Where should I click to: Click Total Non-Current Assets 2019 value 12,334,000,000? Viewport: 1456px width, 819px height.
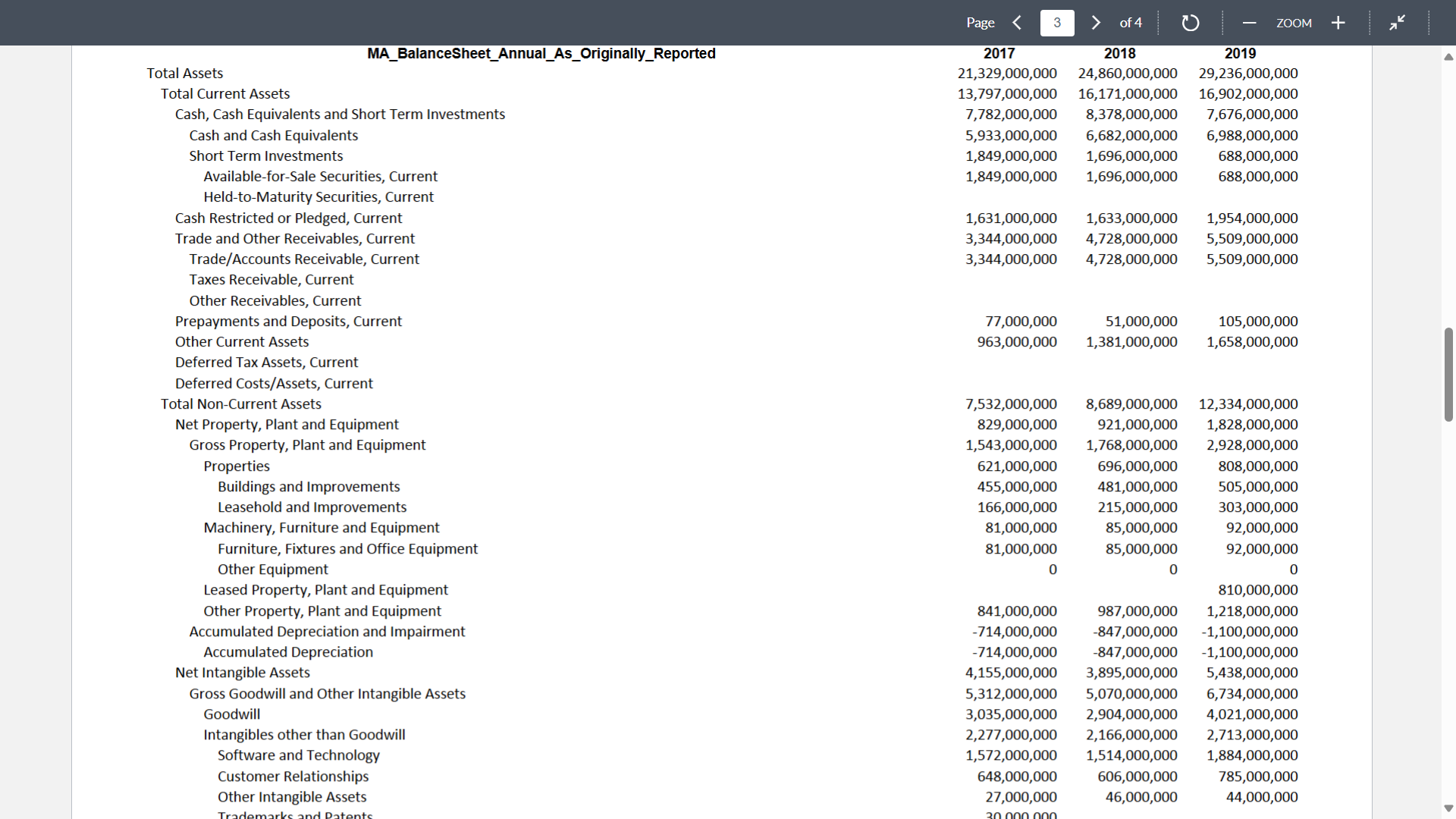pyautogui.click(x=1248, y=404)
